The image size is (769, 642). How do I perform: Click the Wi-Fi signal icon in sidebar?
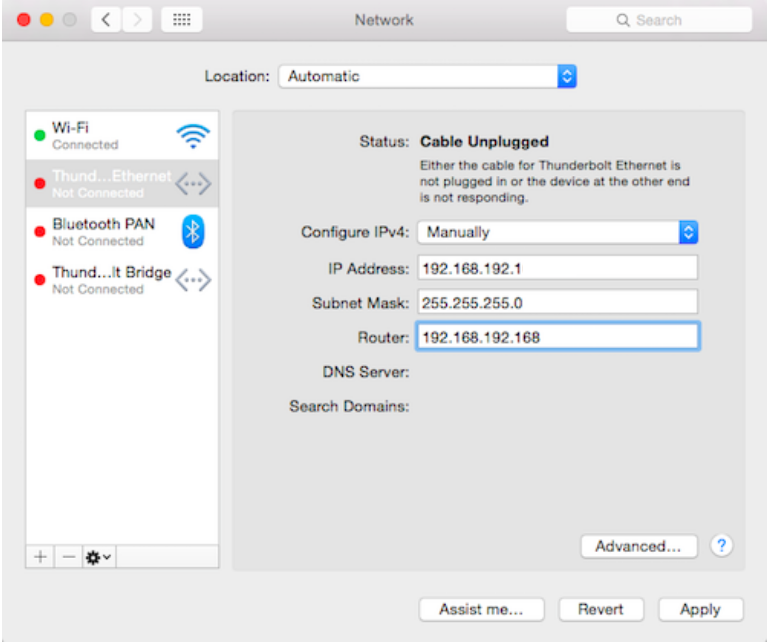pos(193,136)
